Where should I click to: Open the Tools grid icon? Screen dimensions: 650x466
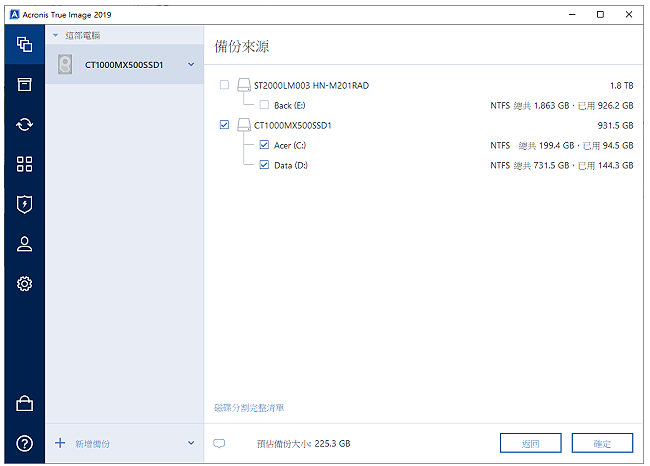(24, 164)
